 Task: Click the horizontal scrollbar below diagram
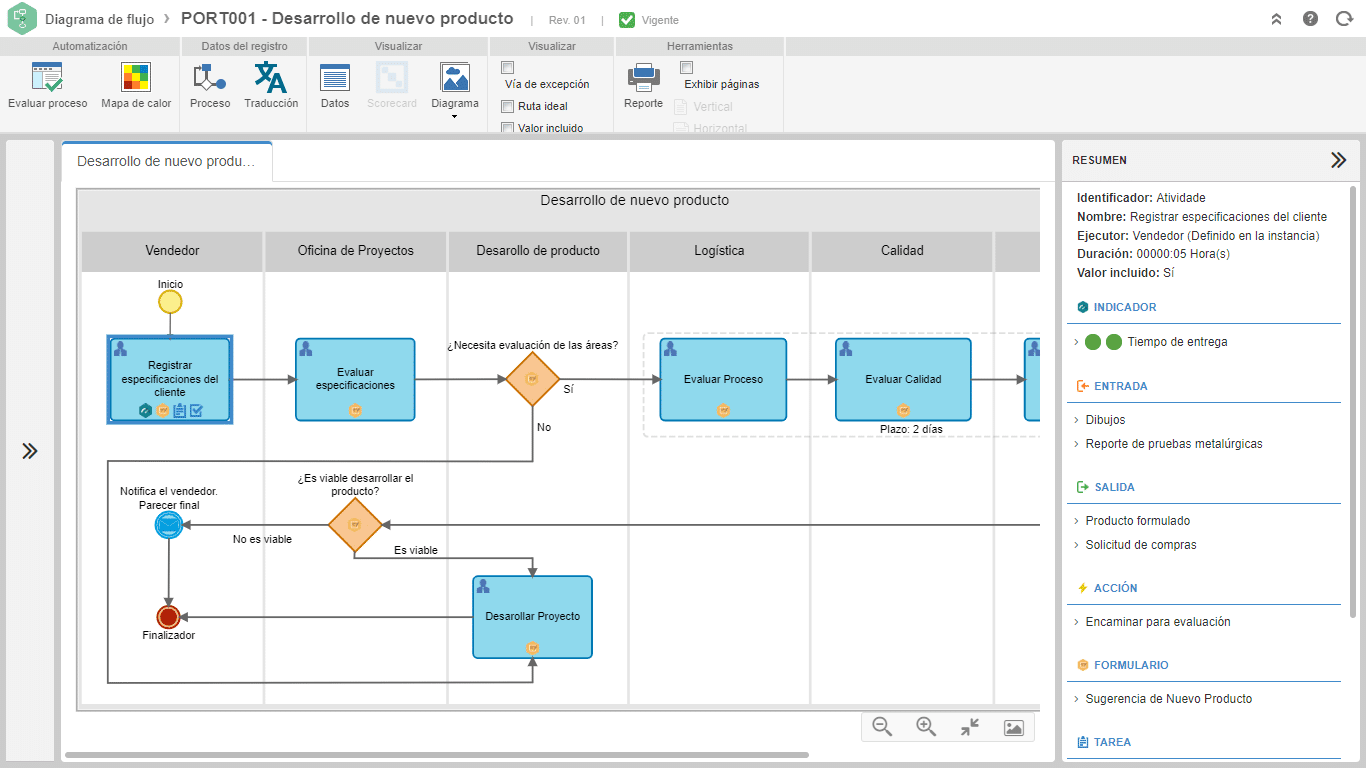coord(437,755)
